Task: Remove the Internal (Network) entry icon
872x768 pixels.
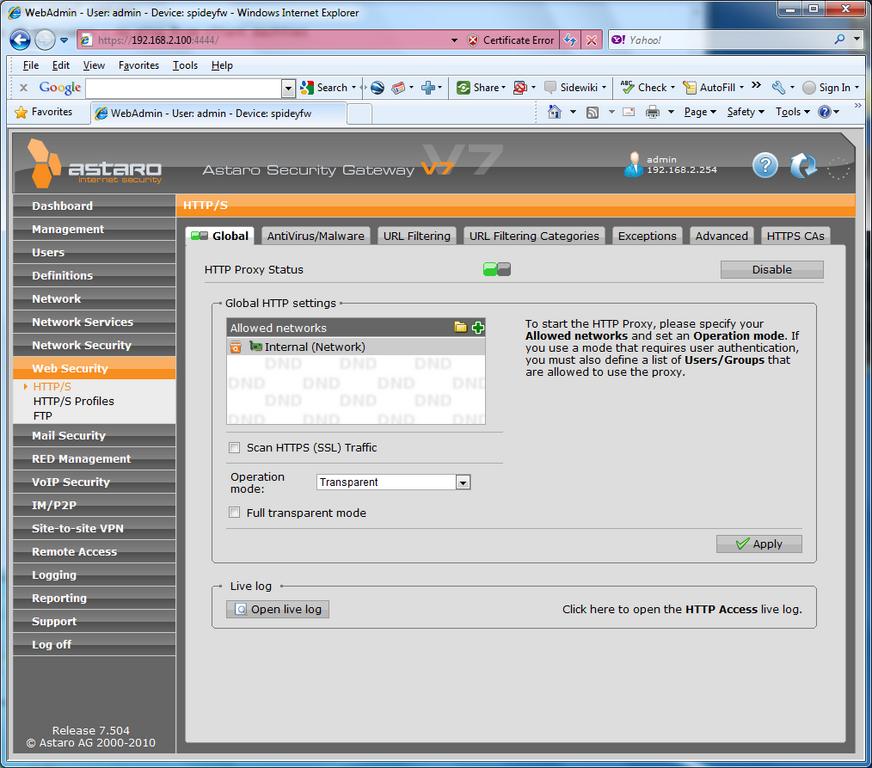Action: tap(236, 347)
